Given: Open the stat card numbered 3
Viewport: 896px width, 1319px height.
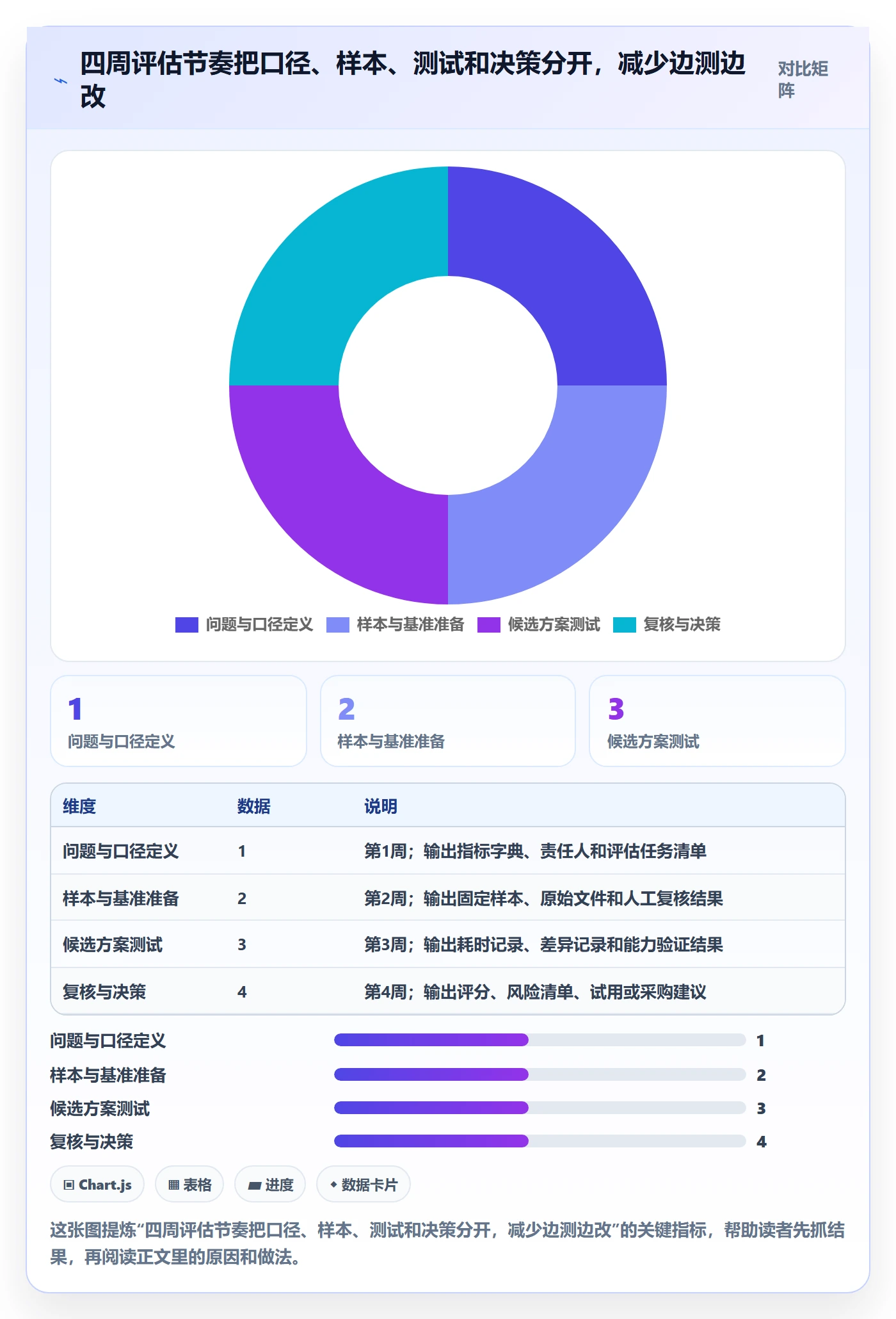Looking at the screenshot, I should point(717,721).
